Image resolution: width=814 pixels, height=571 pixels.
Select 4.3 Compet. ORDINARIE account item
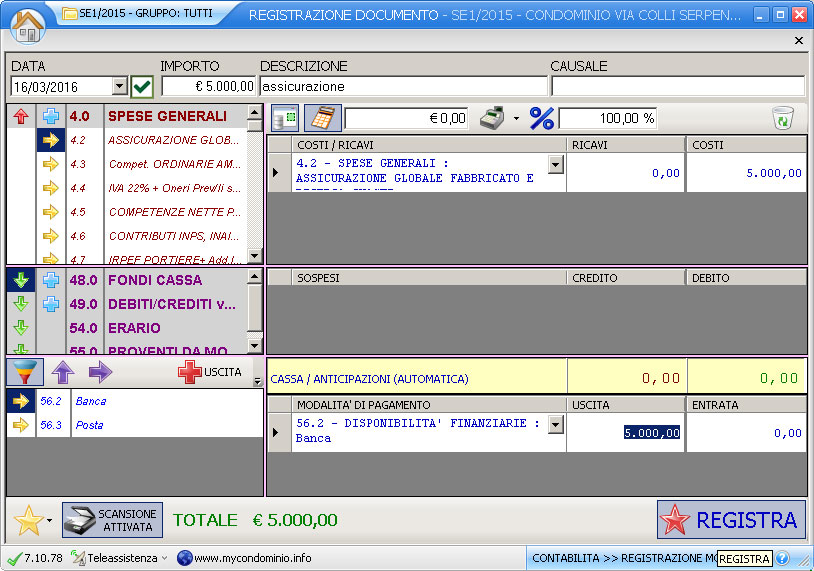[x=173, y=164]
